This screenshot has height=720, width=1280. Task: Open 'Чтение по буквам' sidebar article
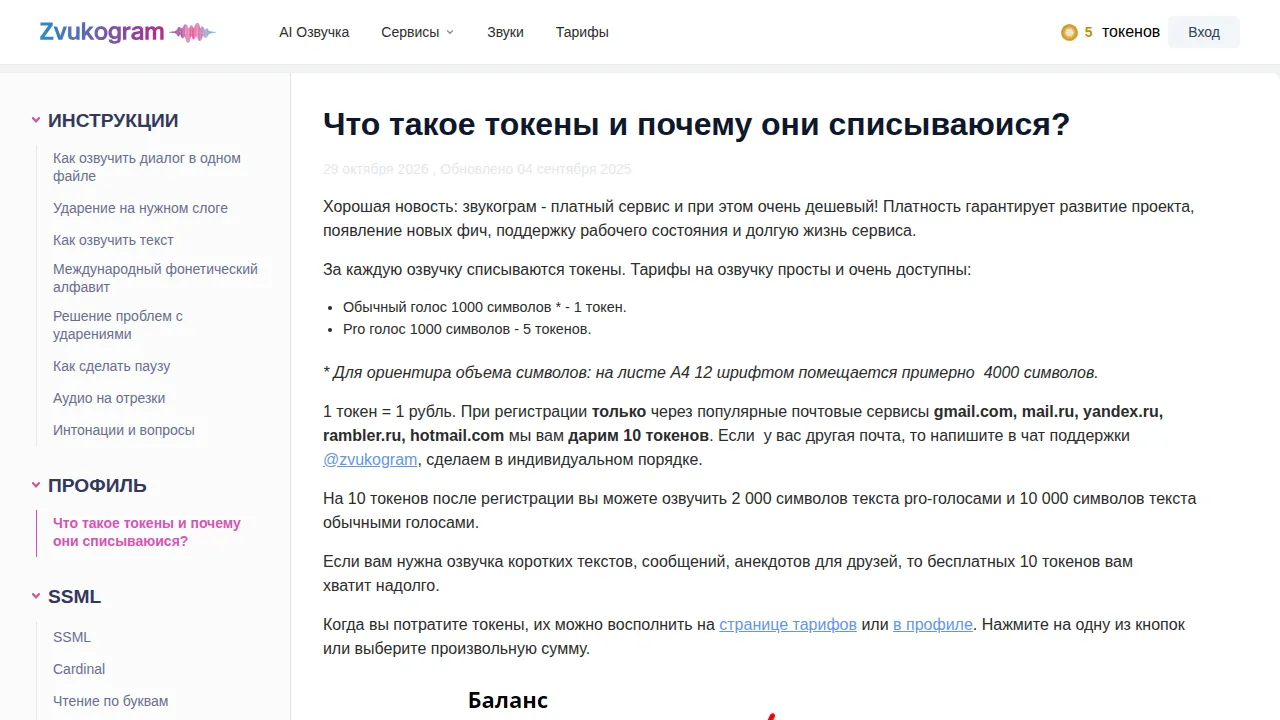111,701
